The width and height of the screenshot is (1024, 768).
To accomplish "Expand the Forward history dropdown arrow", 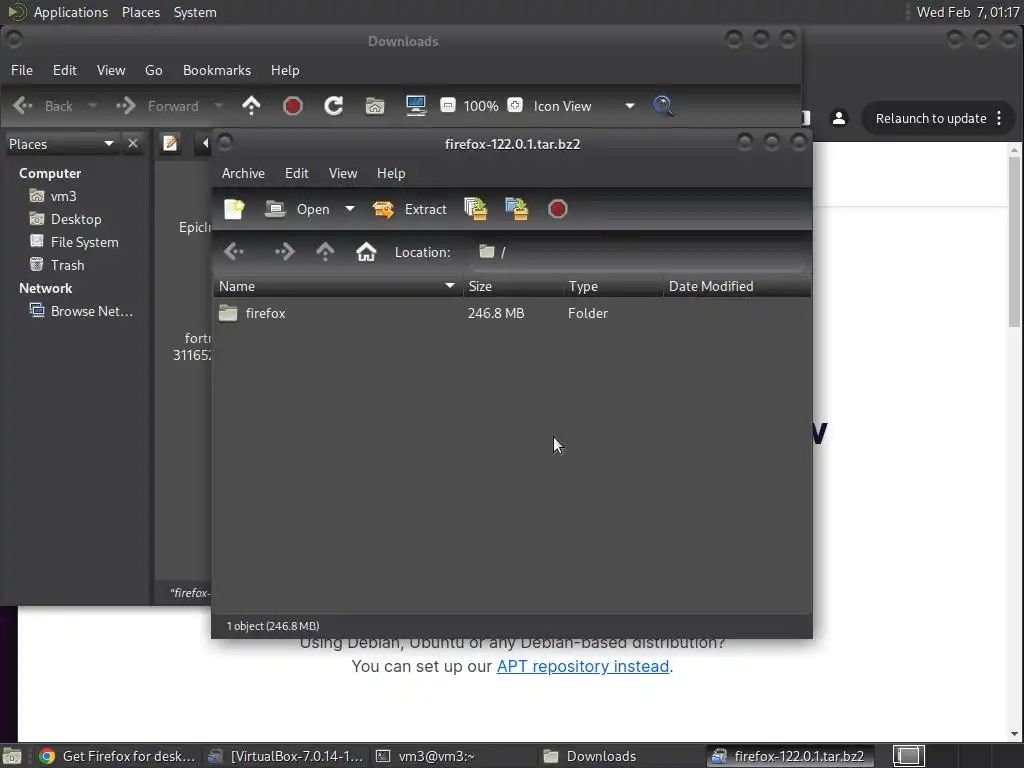I will tap(219, 106).
